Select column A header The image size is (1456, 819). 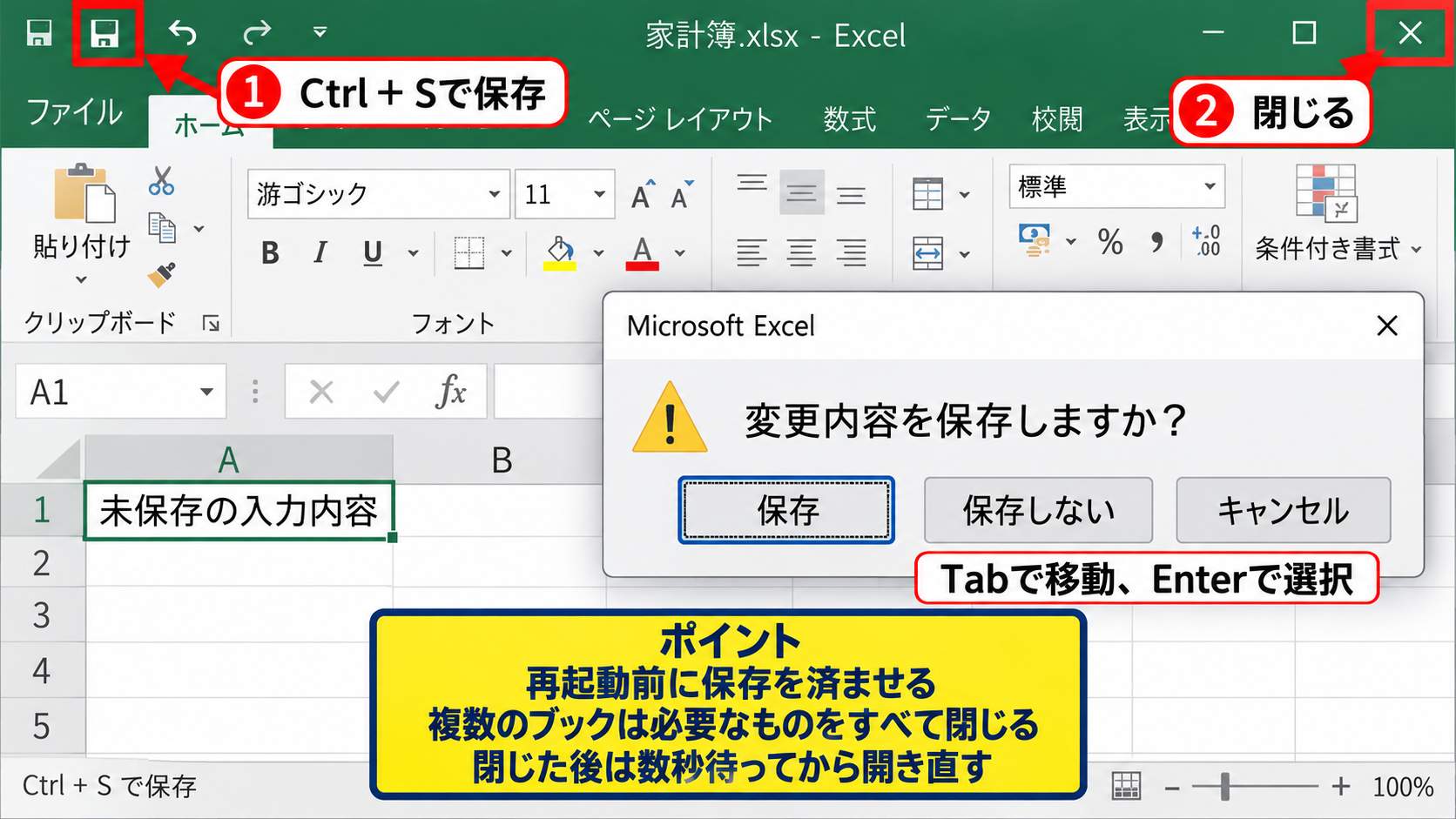(x=239, y=459)
